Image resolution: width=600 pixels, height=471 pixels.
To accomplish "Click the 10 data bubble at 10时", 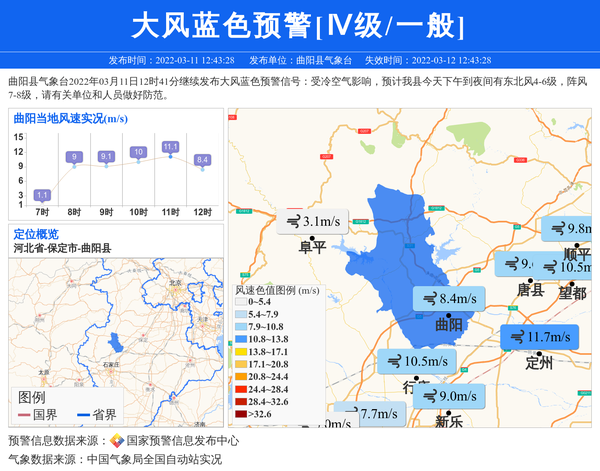I will pyautogui.click(x=138, y=152).
